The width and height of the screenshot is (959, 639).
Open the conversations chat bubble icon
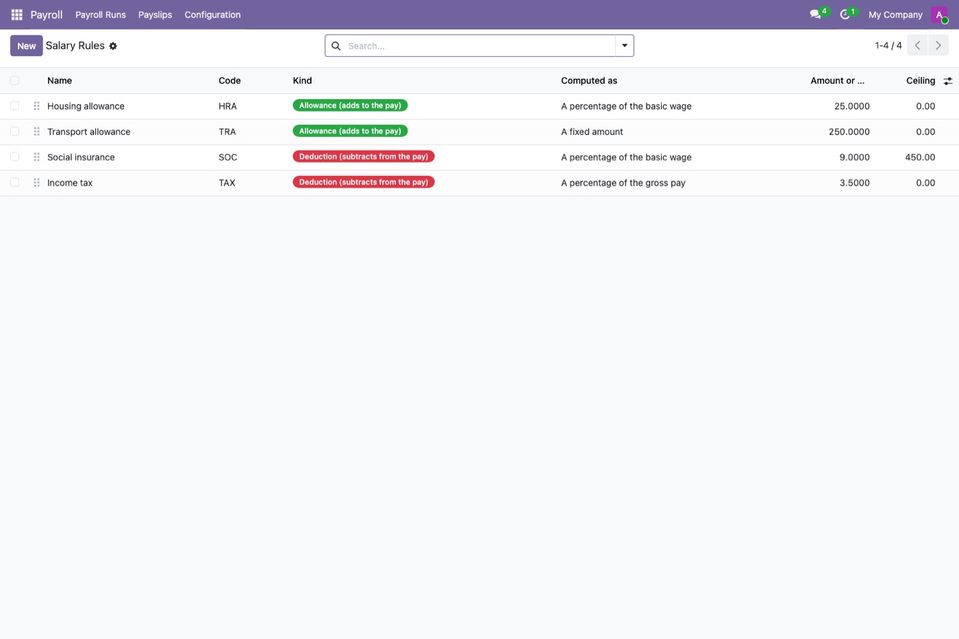coord(815,14)
